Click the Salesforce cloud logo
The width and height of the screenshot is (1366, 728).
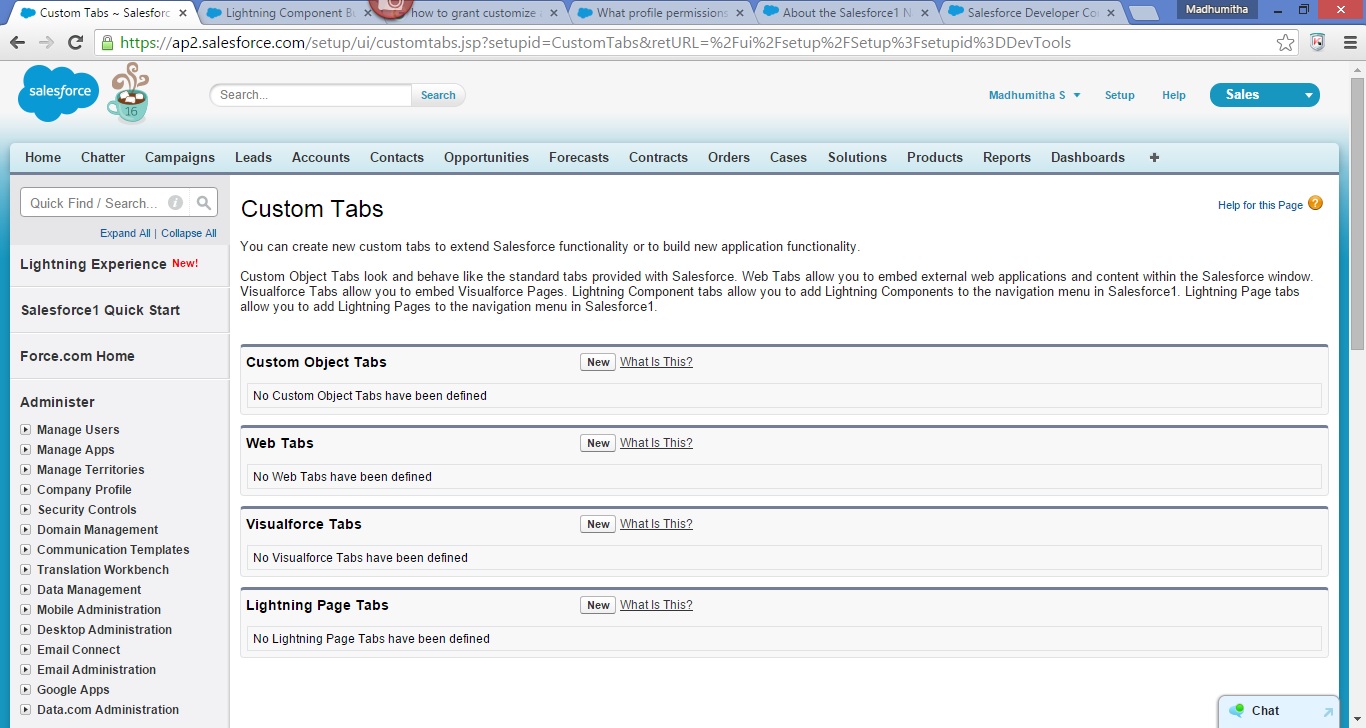click(58, 93)
